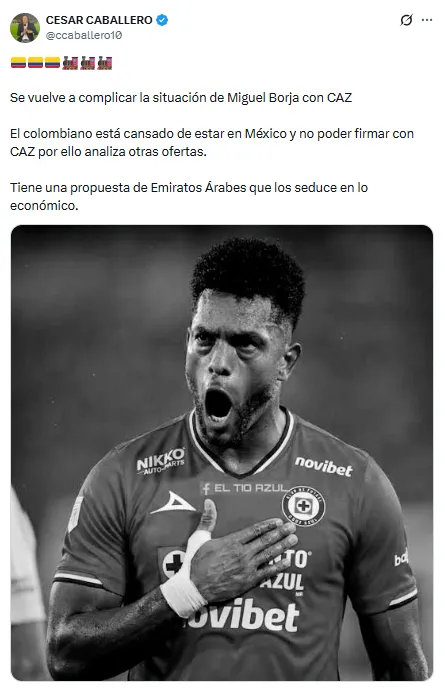Screen dimensions: 445x688
Task: Open the black-and-white Miguel Borja photo
Action: coord(222,452)
